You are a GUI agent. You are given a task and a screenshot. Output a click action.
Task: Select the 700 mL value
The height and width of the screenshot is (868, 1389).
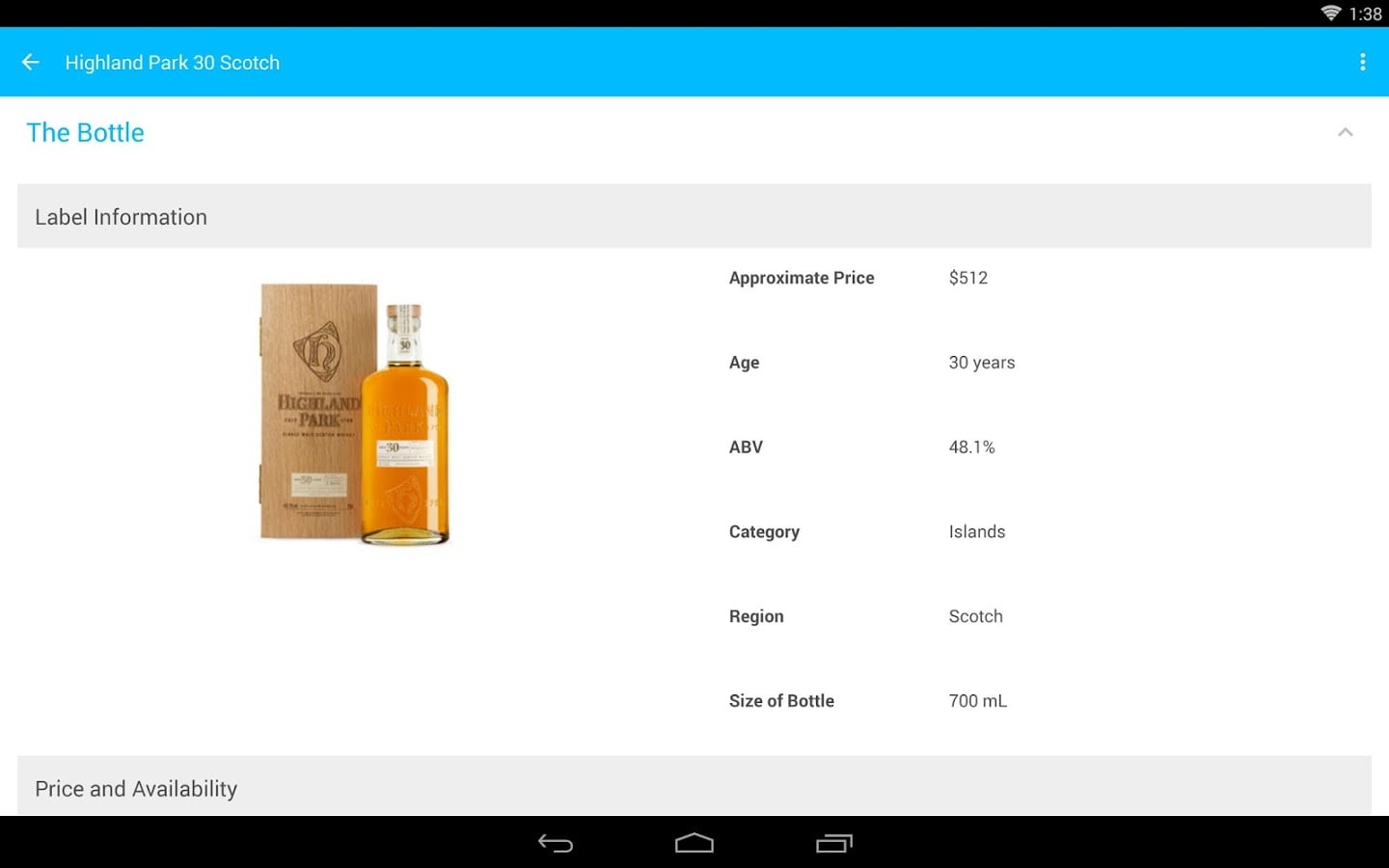pos(978,701)
